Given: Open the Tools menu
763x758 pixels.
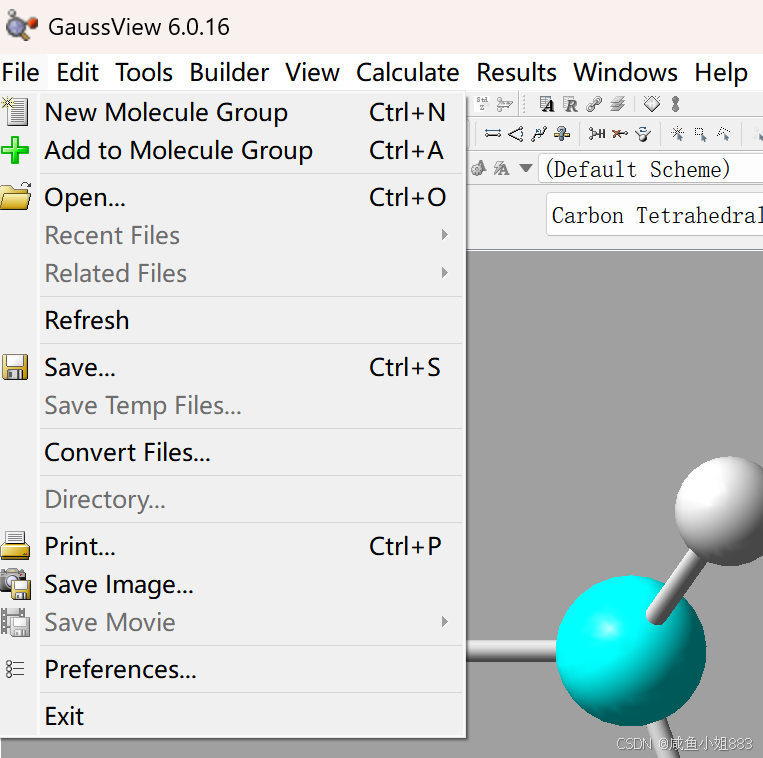Looking at the screenshot, I should (144, 72).
